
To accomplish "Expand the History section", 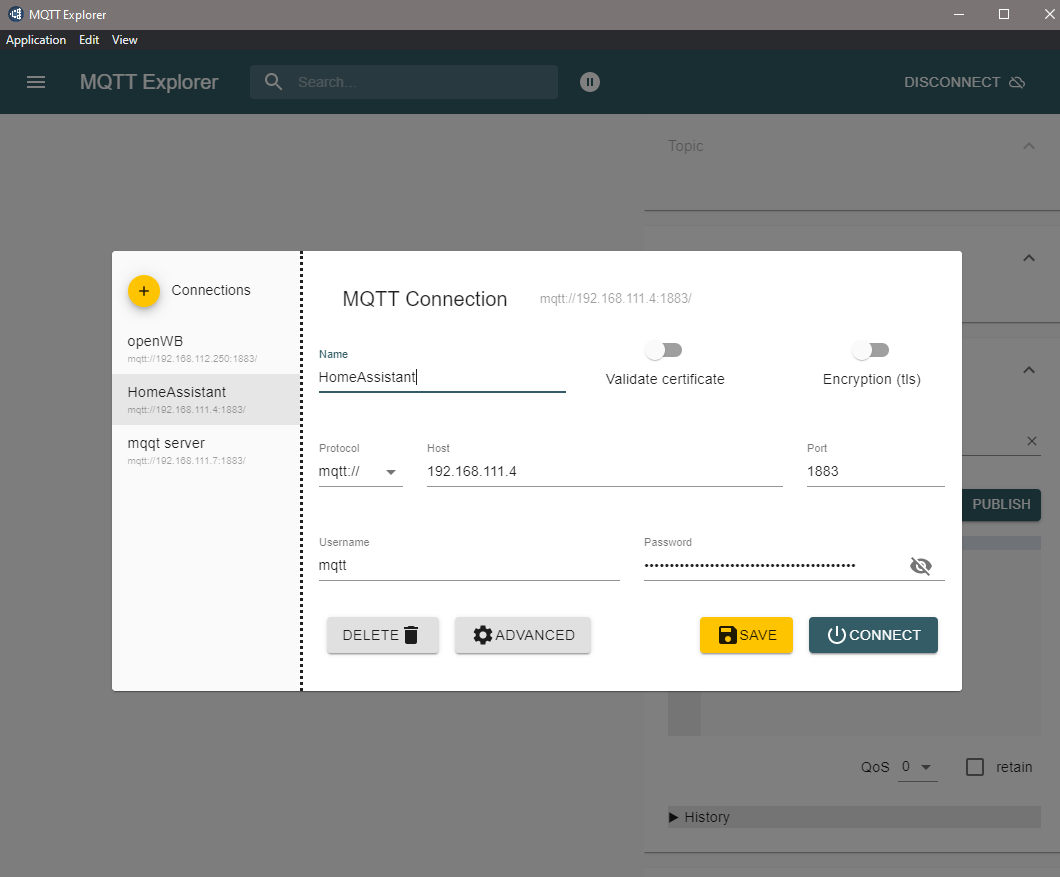I will [x=854, y=817].
